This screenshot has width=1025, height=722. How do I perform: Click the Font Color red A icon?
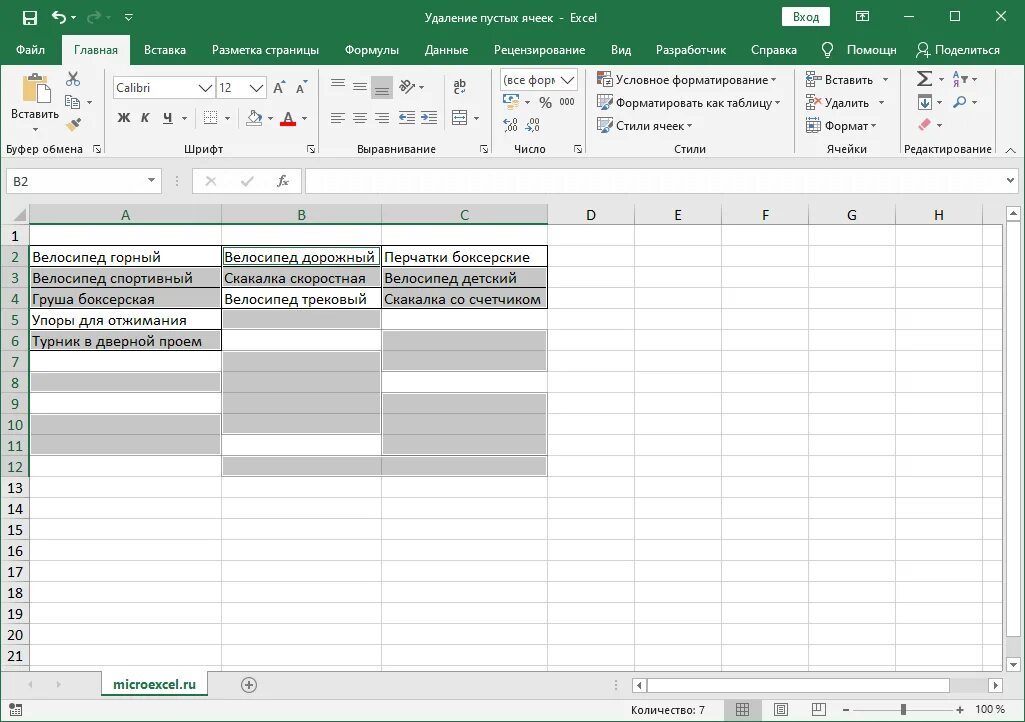tap(288, 118)
